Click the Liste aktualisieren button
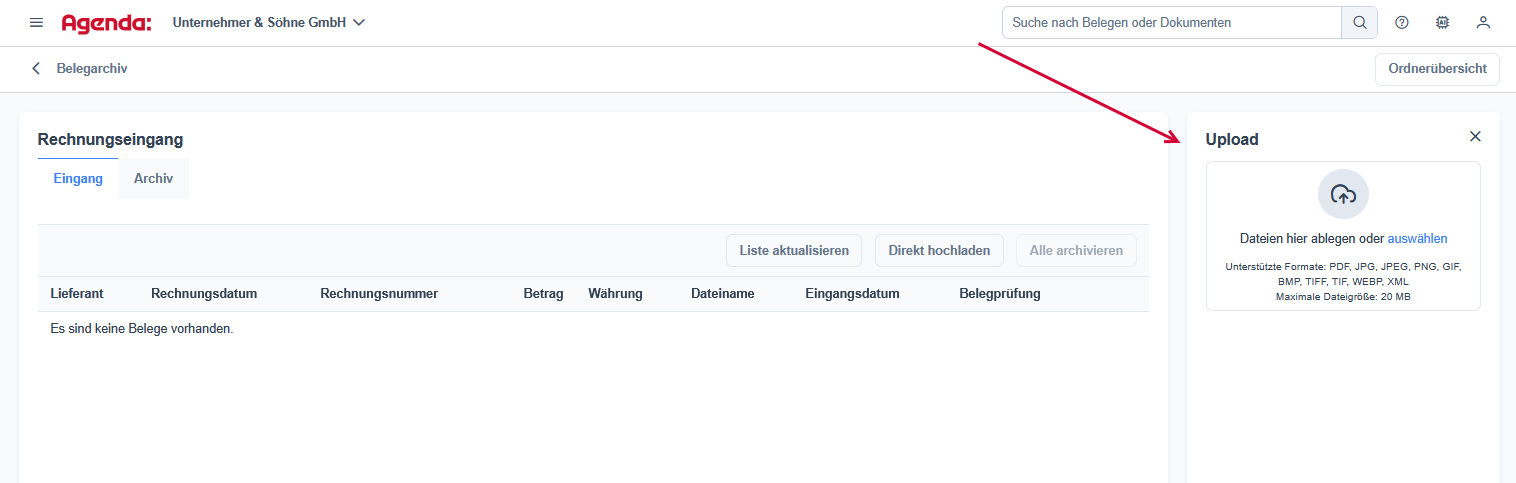Image resolution: width=1516 pixels, height=483 pixels. pyautogui.click(x=793, y=251)
